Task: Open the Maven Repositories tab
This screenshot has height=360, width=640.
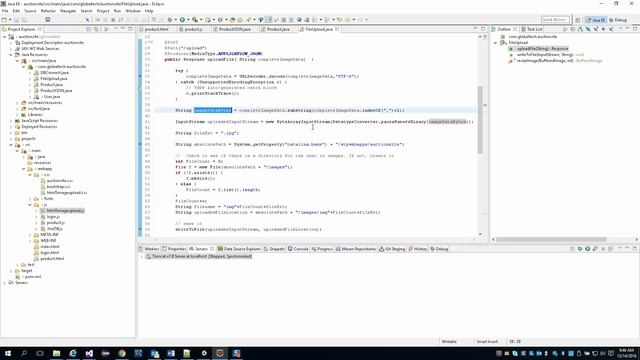Action: coord(358,249)
